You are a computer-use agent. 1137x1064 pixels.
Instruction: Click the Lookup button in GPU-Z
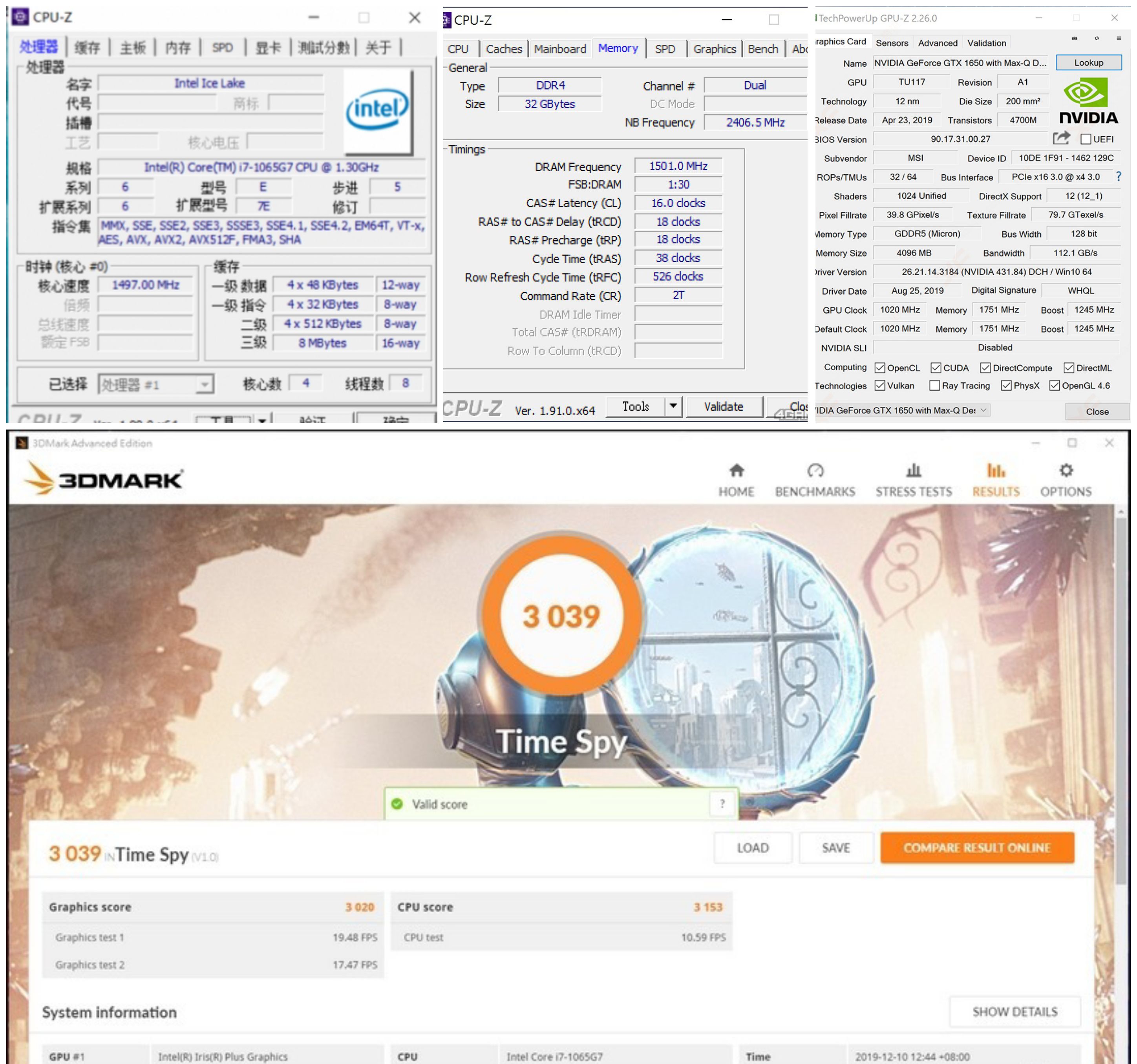coord(1088,62)
